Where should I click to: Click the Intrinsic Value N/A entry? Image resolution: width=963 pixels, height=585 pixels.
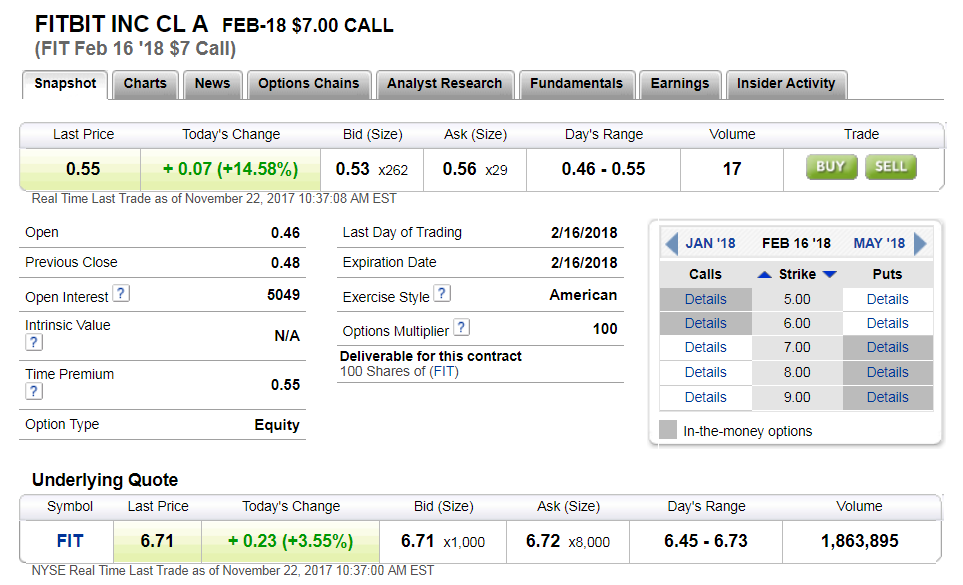coord(286,336)
